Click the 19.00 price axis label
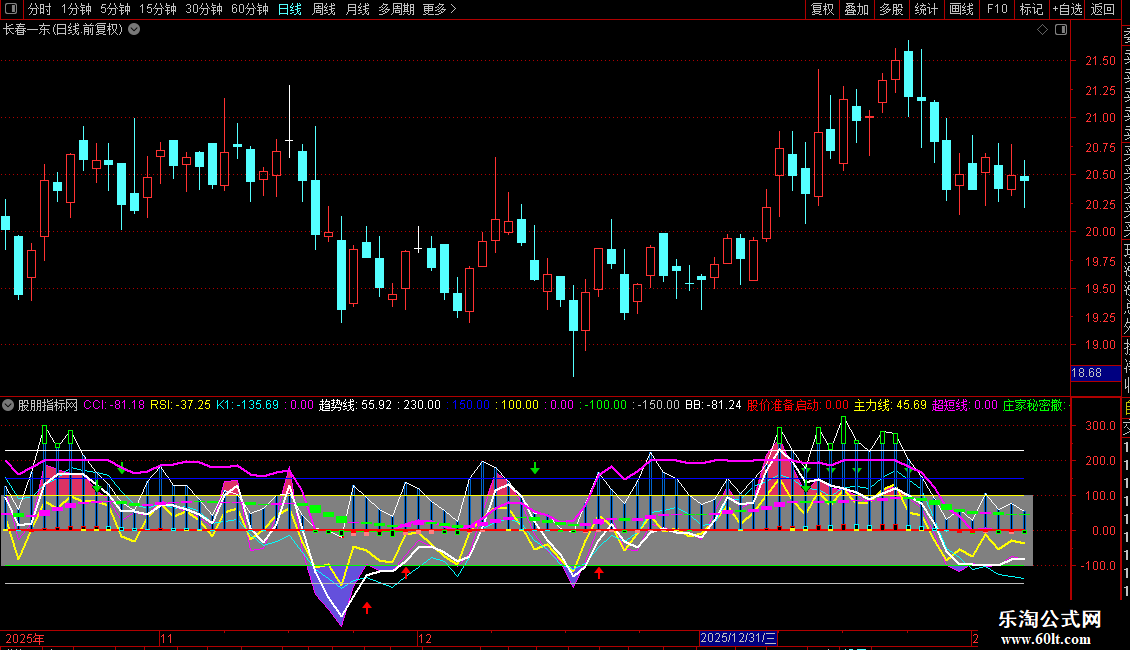 1100,344
